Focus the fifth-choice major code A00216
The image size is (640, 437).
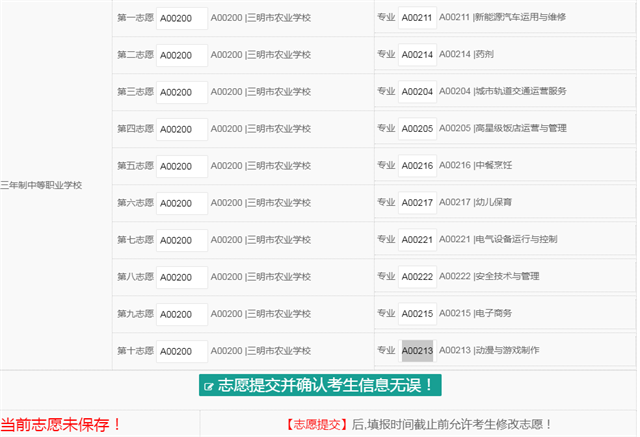417,165
